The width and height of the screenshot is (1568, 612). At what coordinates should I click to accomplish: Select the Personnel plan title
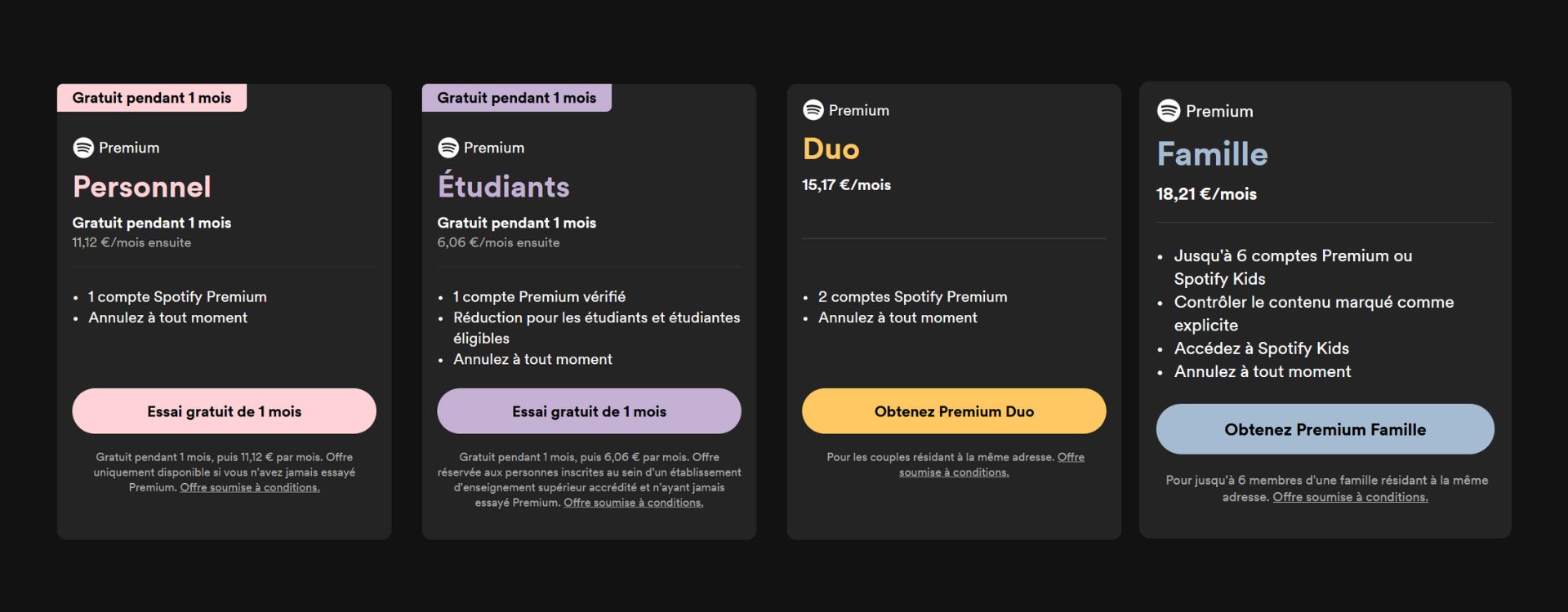[x=142, y=187]
